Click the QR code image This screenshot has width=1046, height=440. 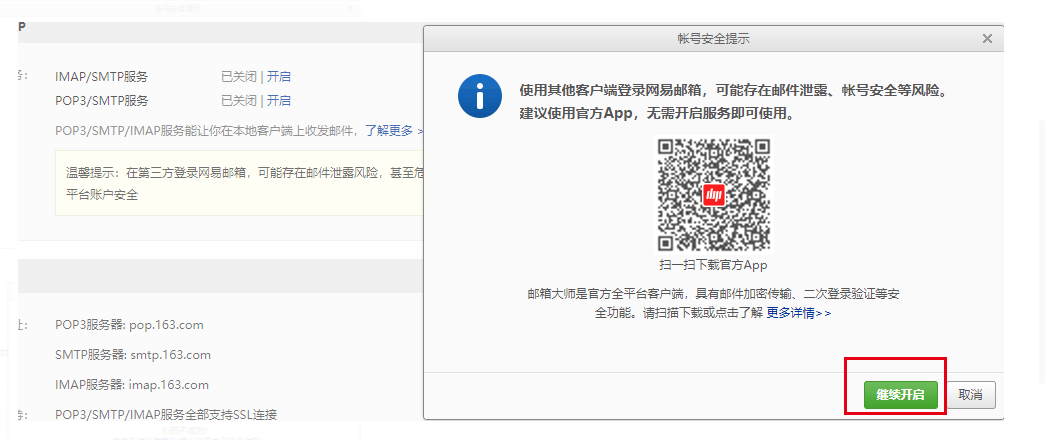[x=714, y=194]
